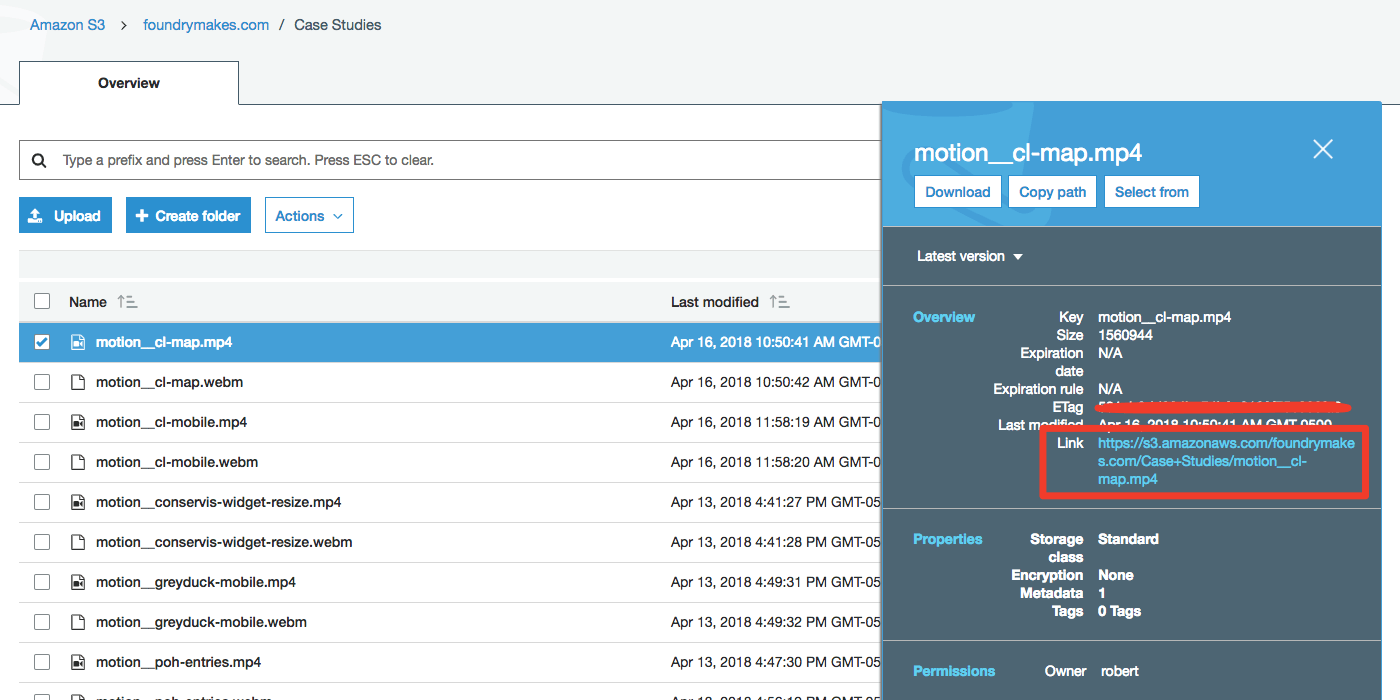The height and width of the screenshot is (700, 1400).
Task: Click the Encryption value None
Action: click(1116, 575)
